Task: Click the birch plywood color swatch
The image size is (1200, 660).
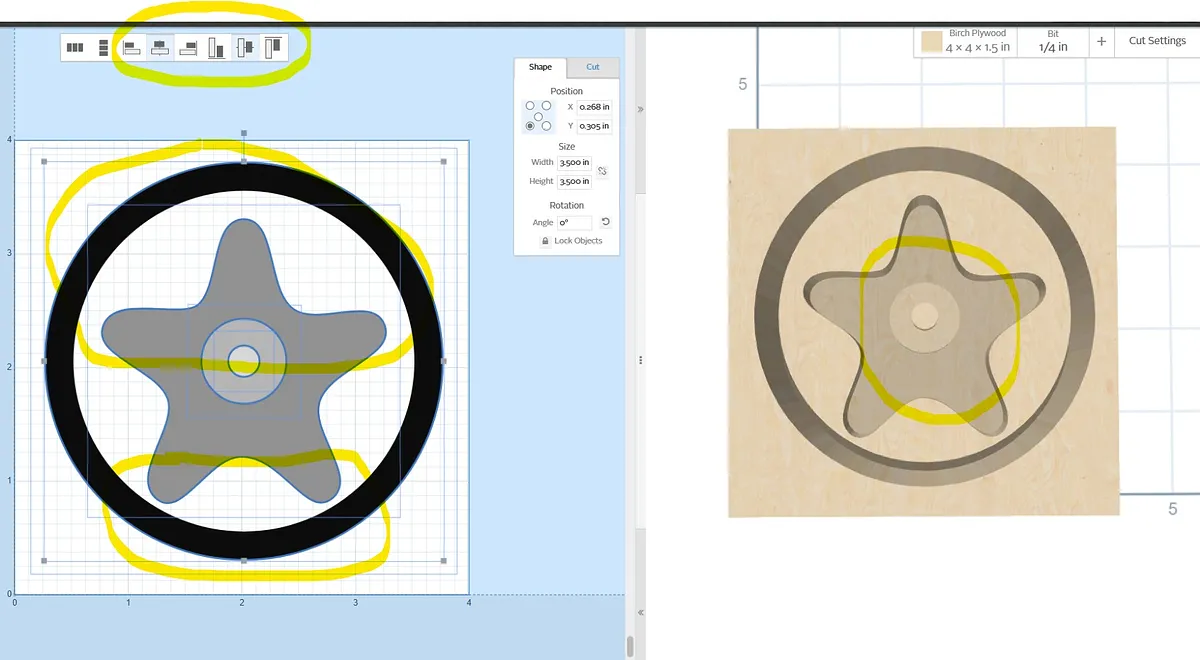Action: [932, 41]
